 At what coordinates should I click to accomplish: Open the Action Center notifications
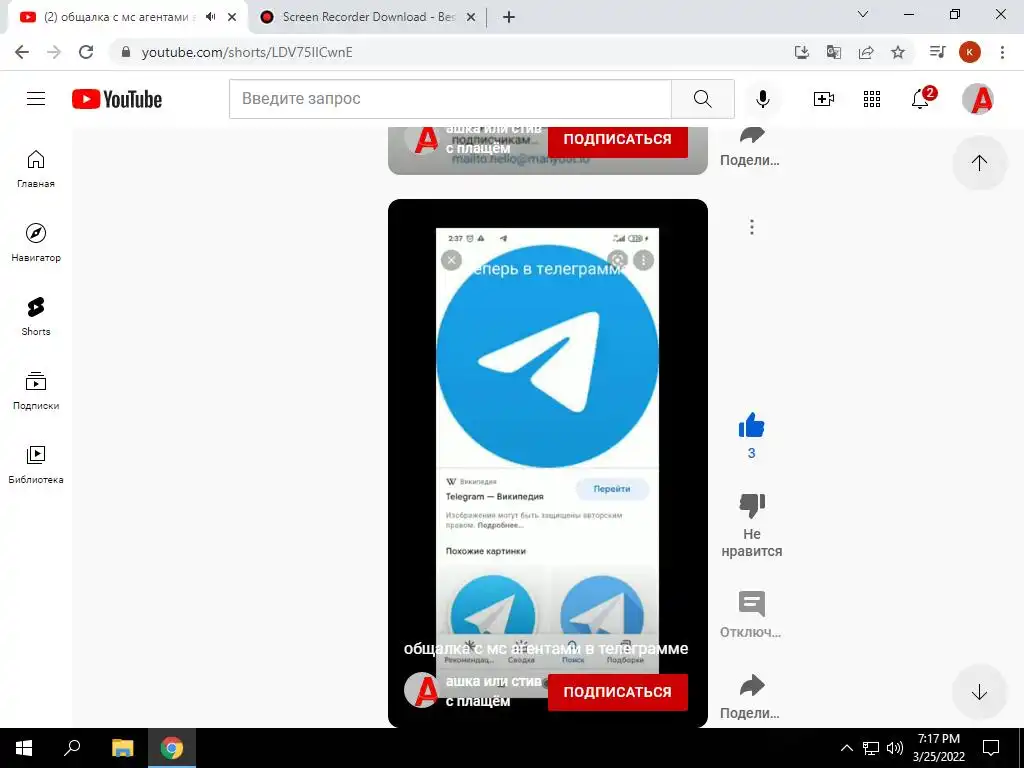click(991, 748)
